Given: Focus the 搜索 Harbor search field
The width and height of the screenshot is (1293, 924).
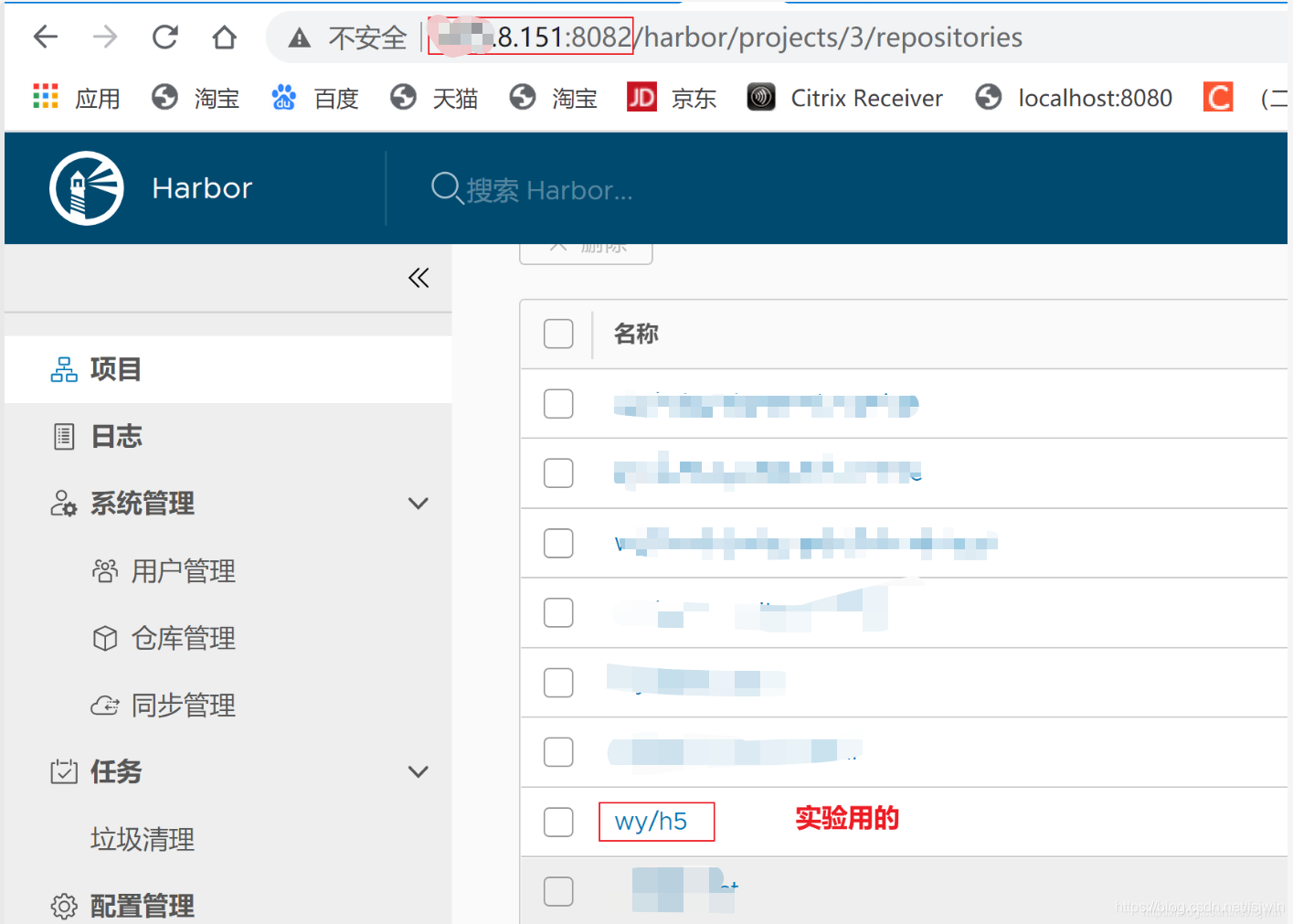Looking at the screenshot, I should 548,189.
